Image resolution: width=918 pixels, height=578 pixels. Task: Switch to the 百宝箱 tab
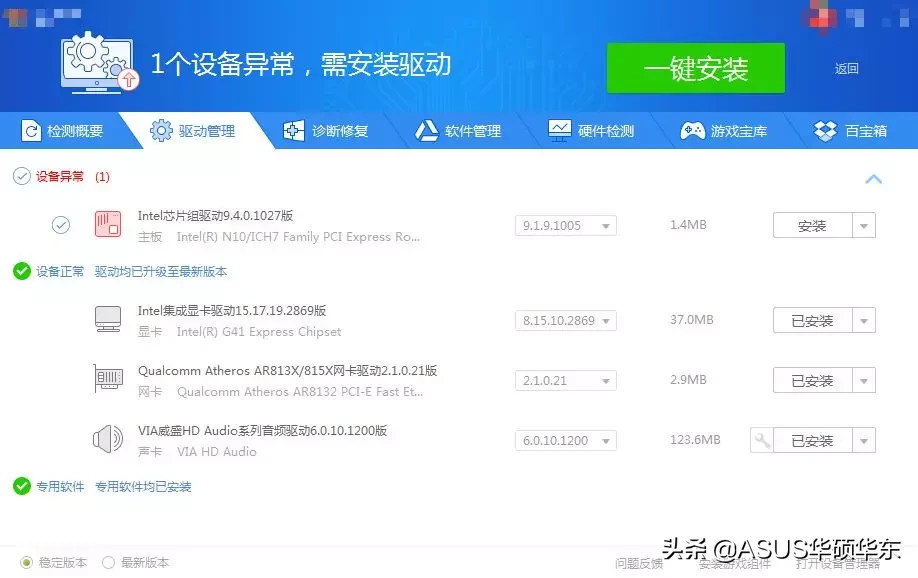(x=851, y=131)
